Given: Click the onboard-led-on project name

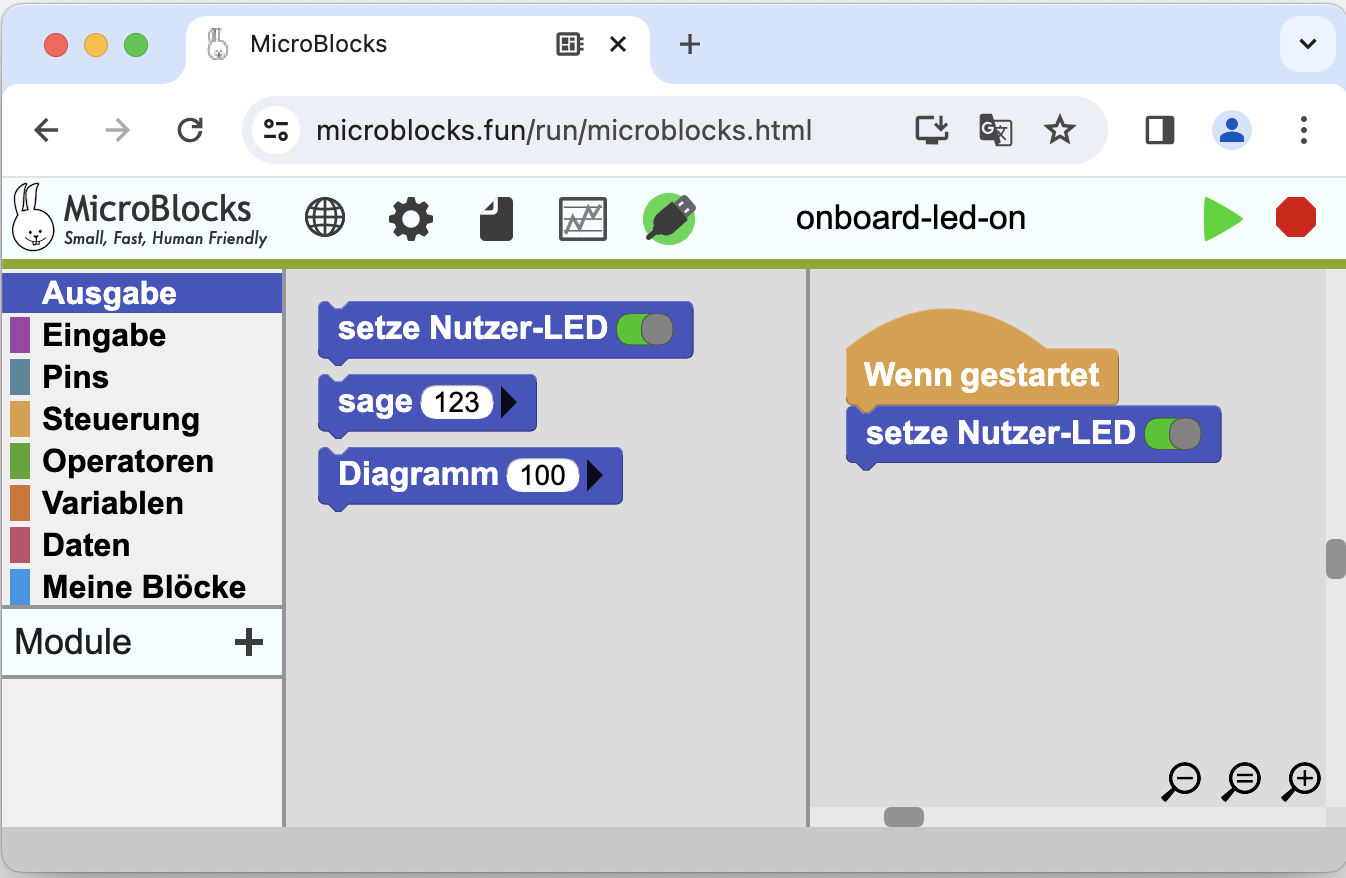Looking at the screenshot, I should (910, 218).
